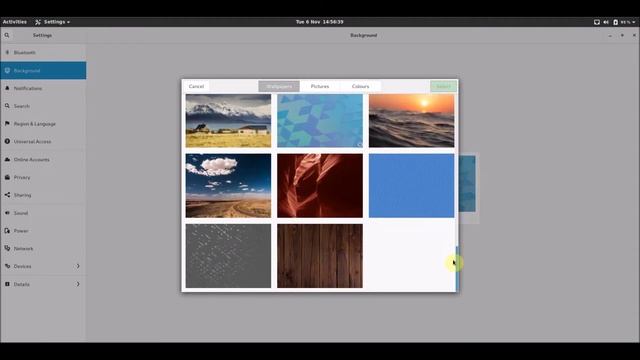Image resolution: width=640 pixels, height=360 pixels.
Task: Click the Sound speaker icon in the sidebar
Action: [7, 213]
